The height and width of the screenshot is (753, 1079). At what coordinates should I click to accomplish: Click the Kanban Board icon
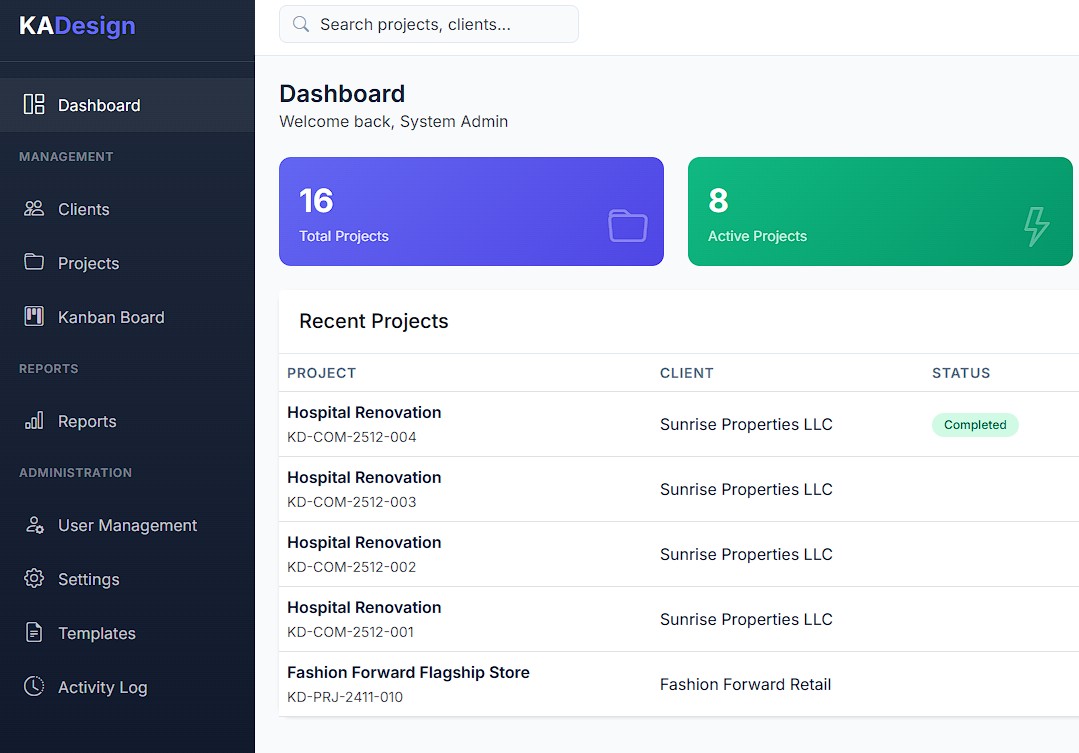tap(34, 317)
